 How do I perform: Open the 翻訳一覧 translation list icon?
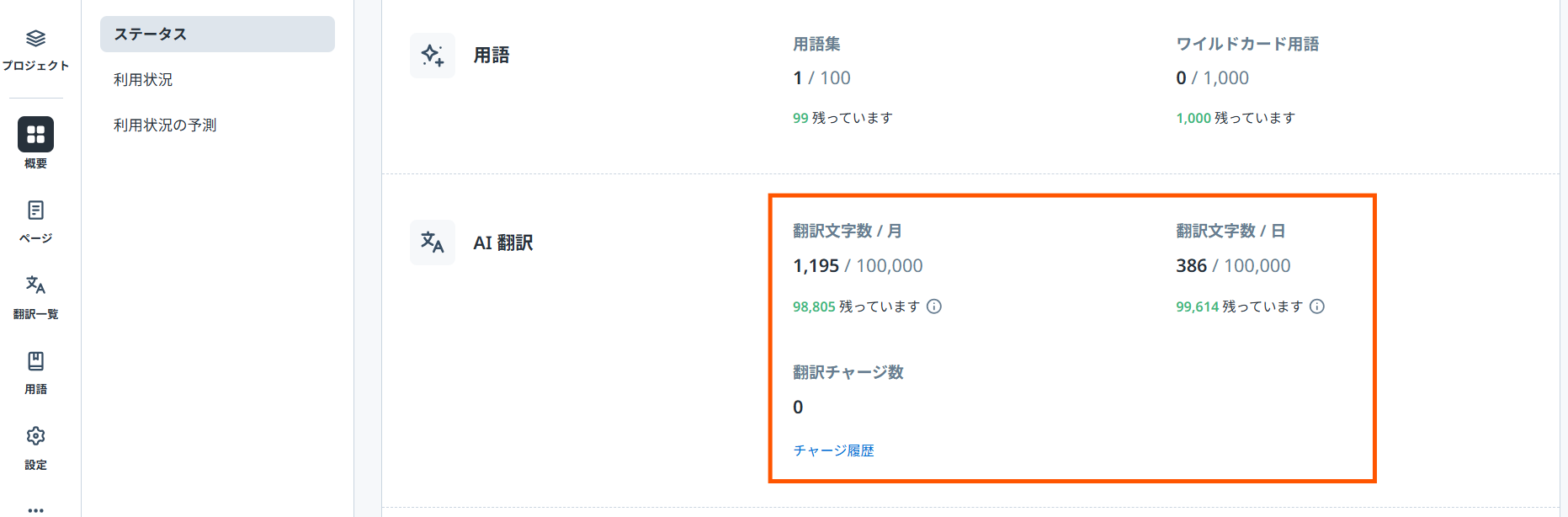(35, 285)
